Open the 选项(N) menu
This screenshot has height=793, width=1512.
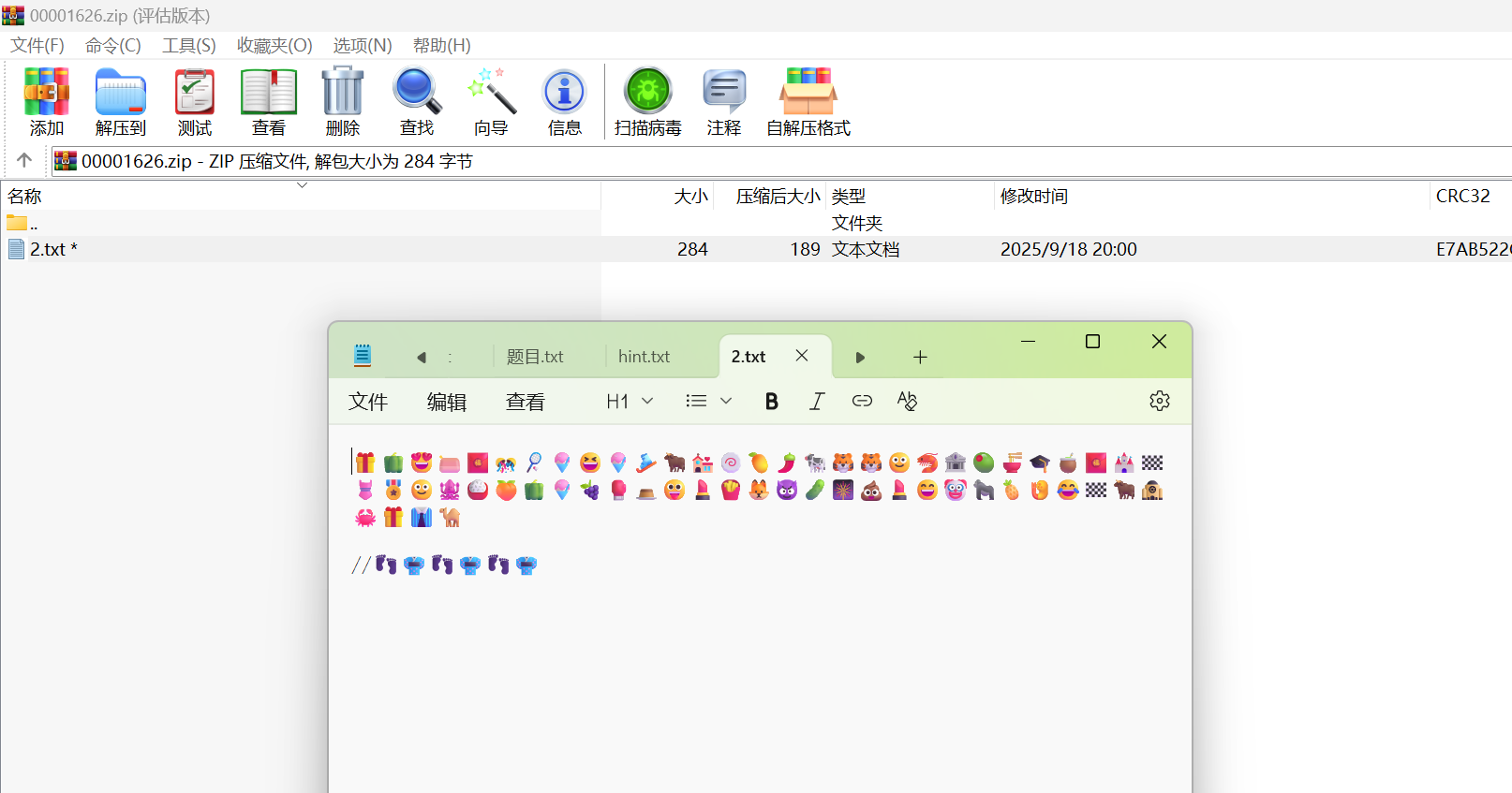tap(362, 45)
